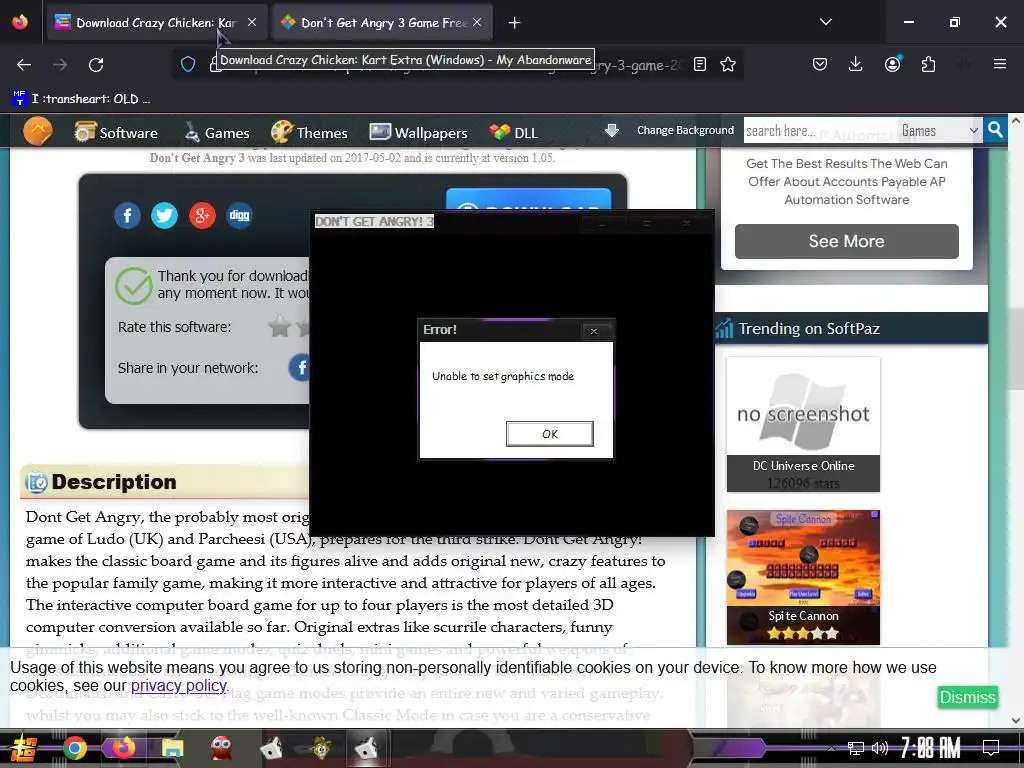
Task: Open the Firefox hamburger application menu
Action: tap(999, 64)
